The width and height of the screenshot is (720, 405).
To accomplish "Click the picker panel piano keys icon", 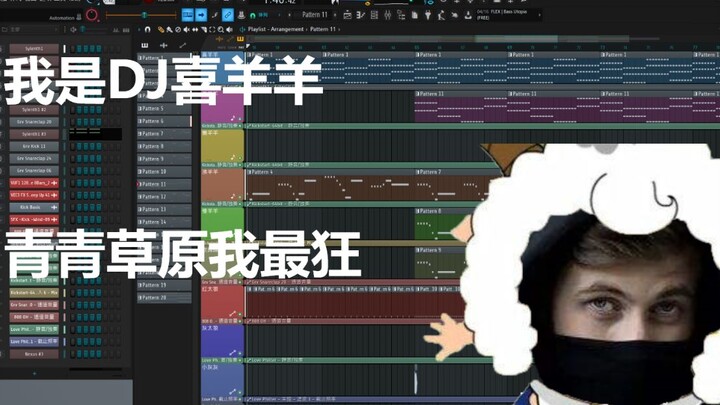I will [x=145, y=45].
